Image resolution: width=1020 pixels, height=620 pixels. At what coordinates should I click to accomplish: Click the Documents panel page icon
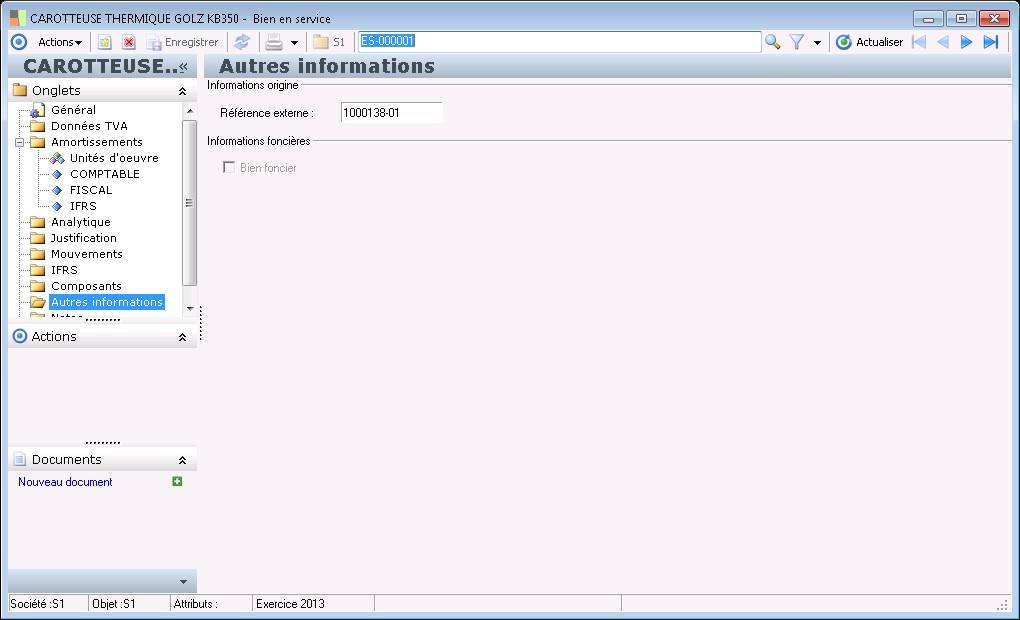tap(20, 459)
